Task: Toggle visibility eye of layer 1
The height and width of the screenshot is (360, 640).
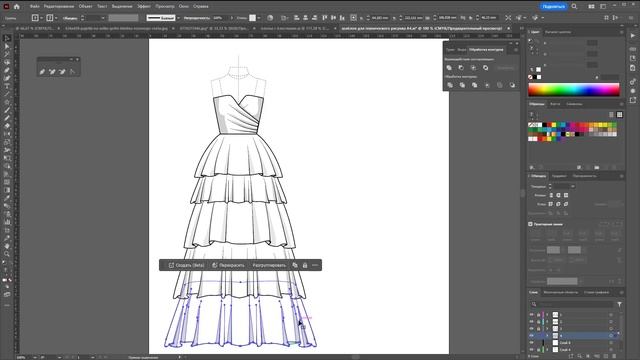Action: [x=531, y=315]
